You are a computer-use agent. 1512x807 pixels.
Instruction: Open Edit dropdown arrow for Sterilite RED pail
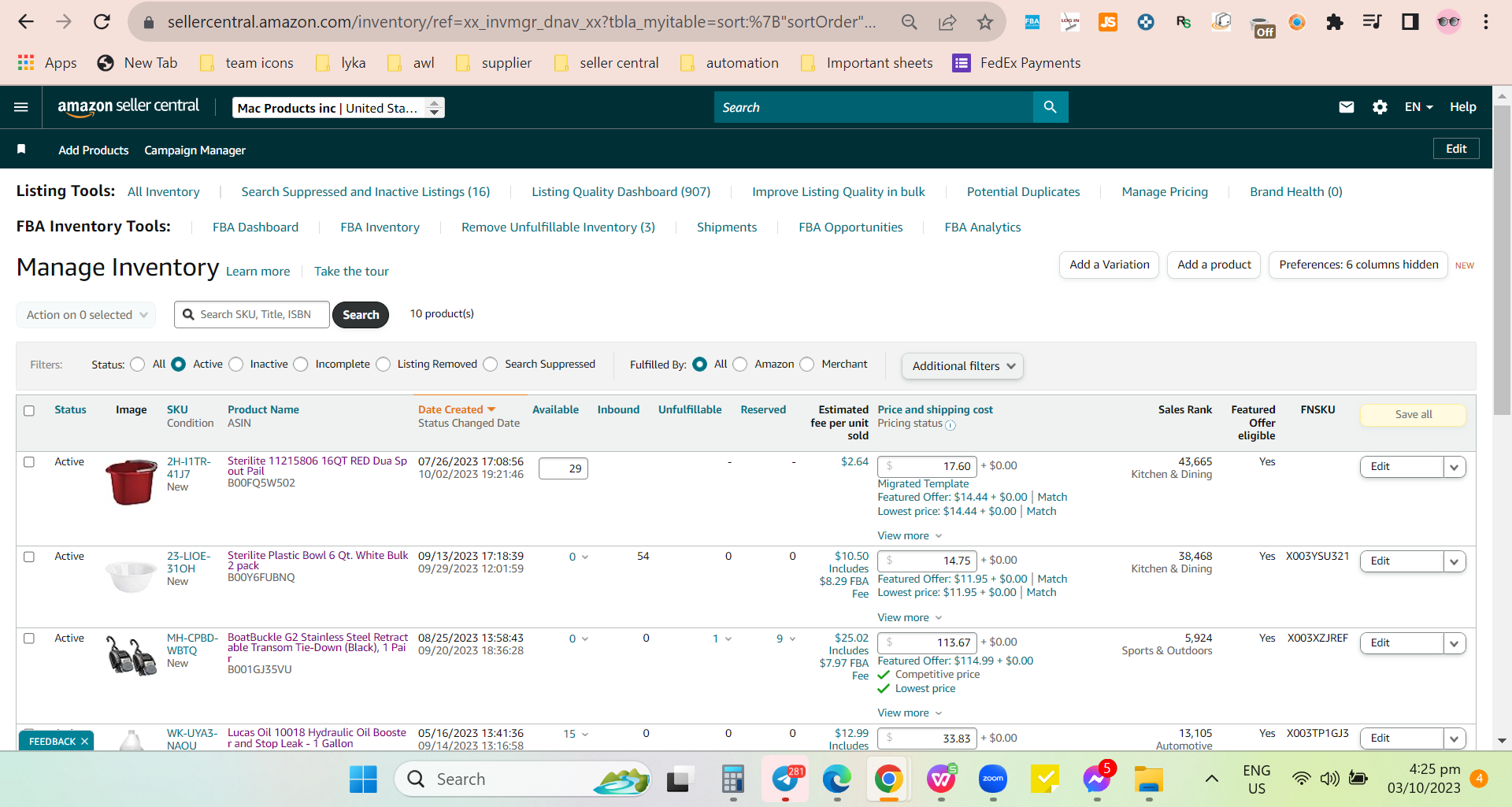[1455, 467]
